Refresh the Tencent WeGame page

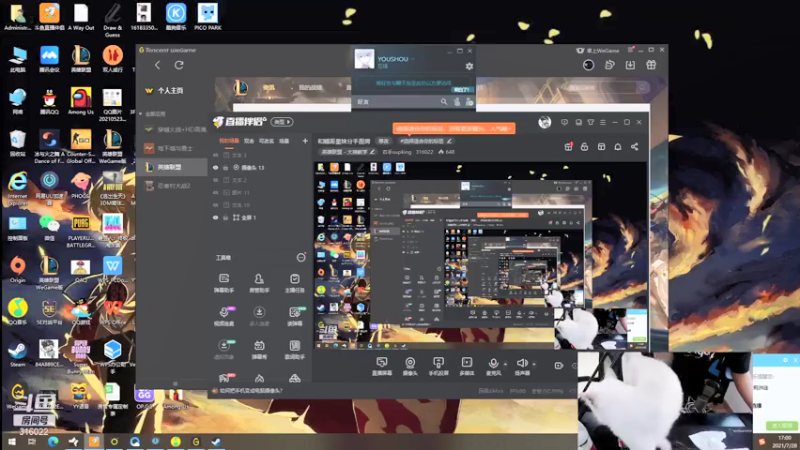pos(179,65)
